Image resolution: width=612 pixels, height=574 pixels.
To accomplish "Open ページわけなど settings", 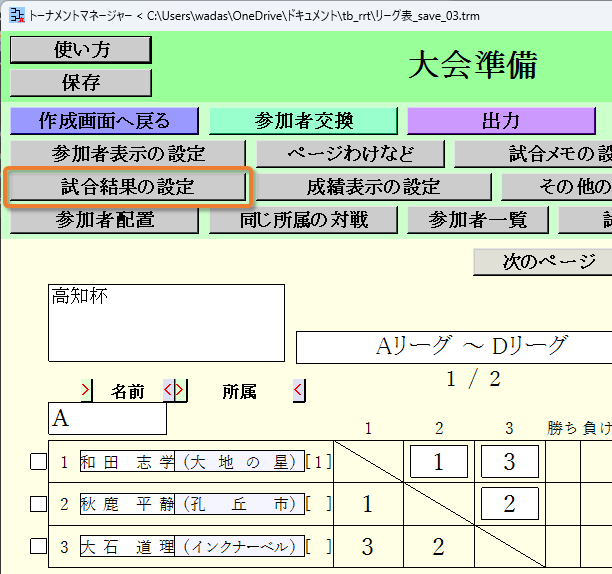I will (x=350, y=154).
